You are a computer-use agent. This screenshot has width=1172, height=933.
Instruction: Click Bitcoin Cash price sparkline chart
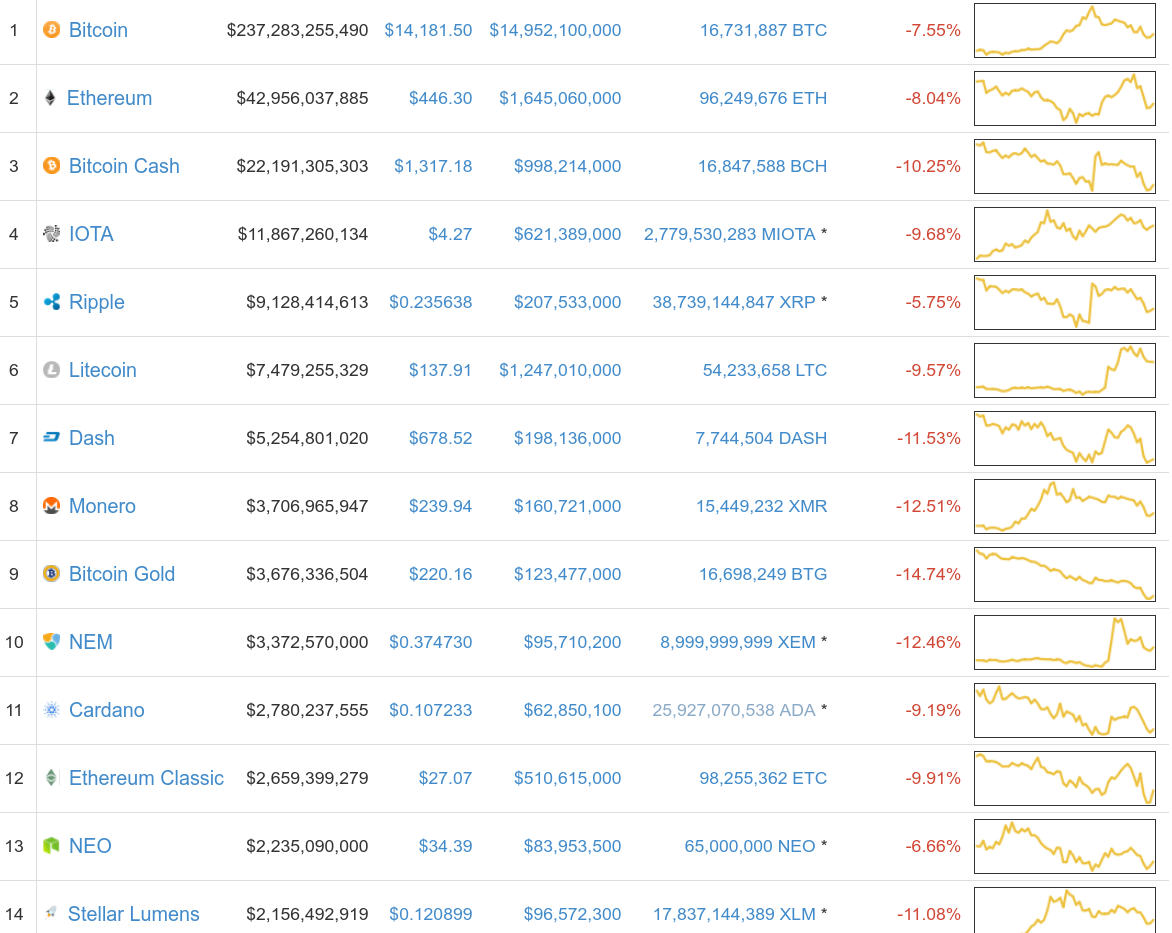(1065, 167)
